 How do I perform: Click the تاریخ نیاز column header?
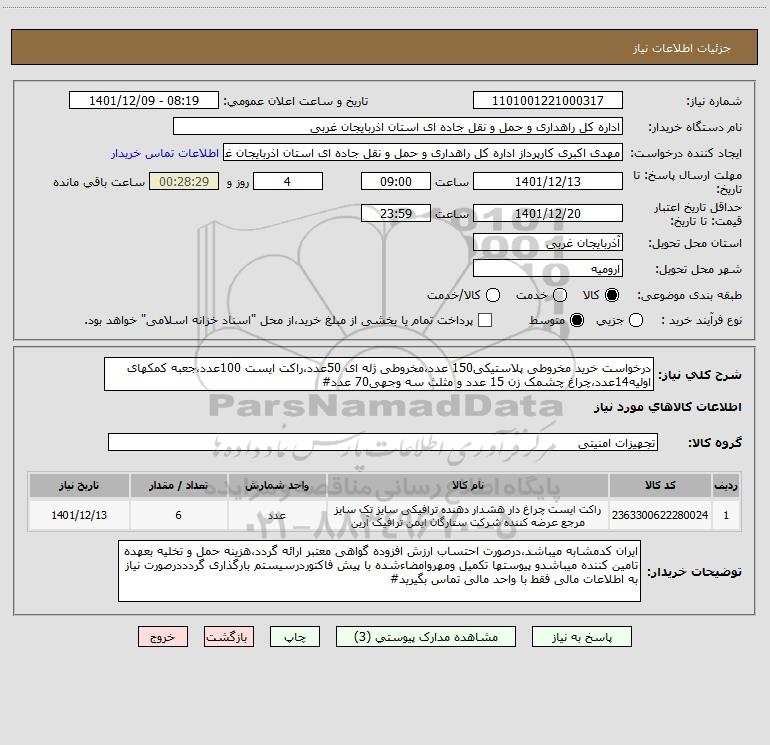point(79,485)
